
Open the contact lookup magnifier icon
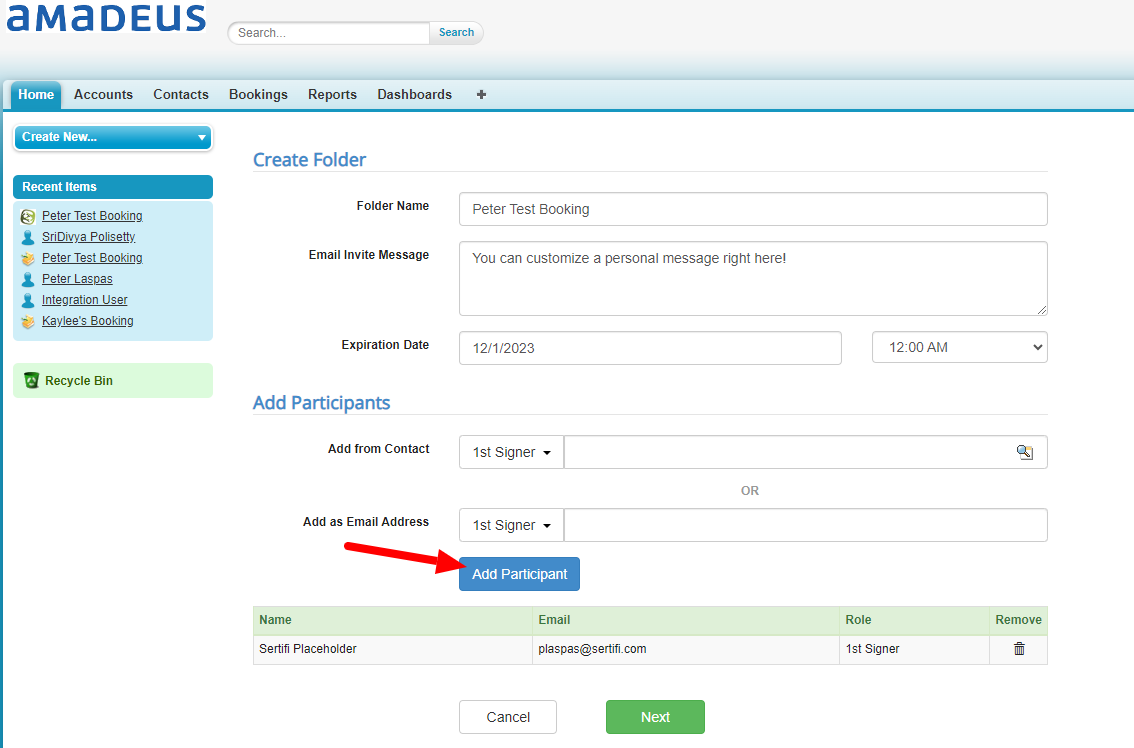click(1025, 452)
